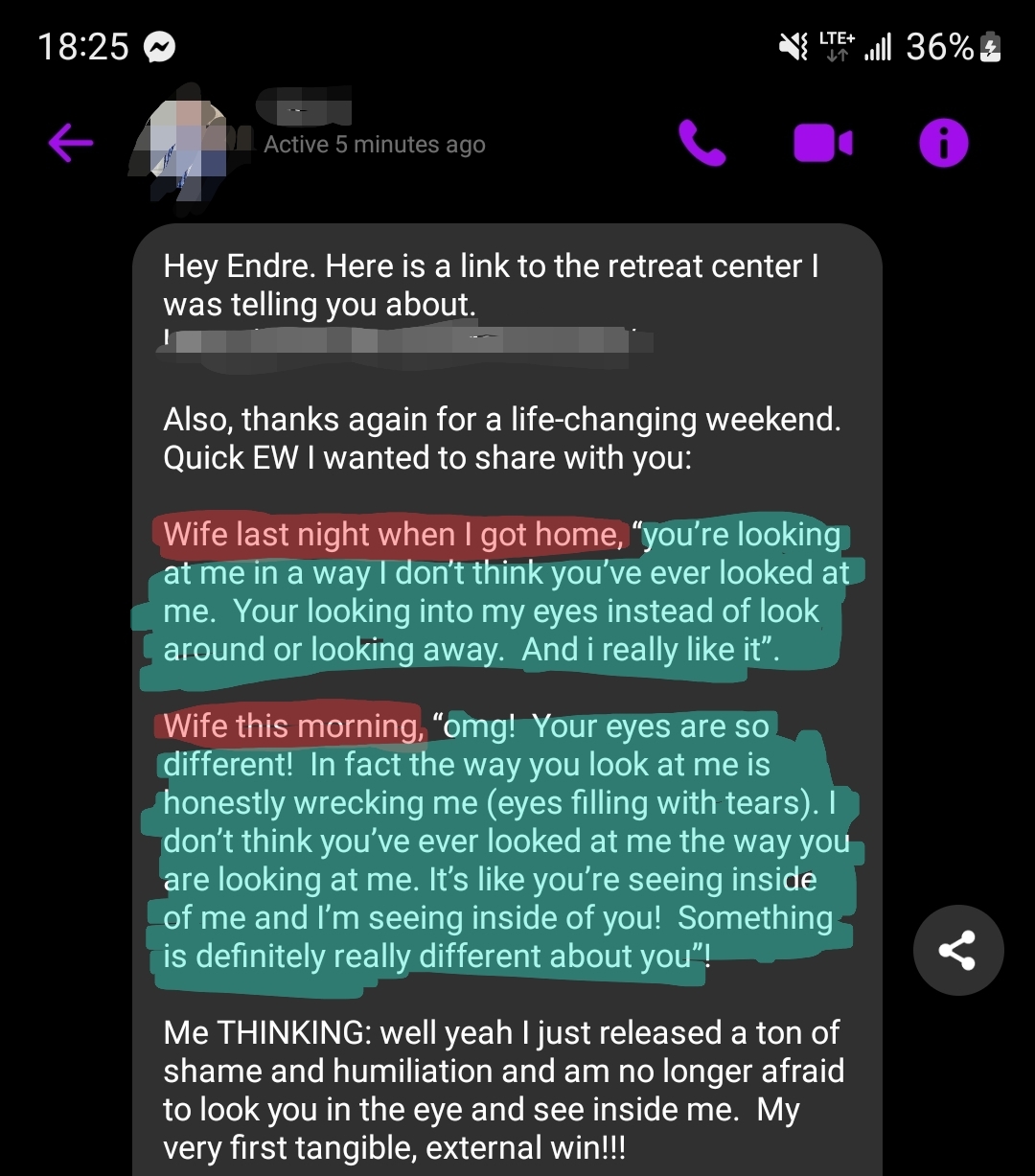Tap the "Hey Endre" opening line
Screen dimensions: 1035x1176
click(x=491, y=285)
